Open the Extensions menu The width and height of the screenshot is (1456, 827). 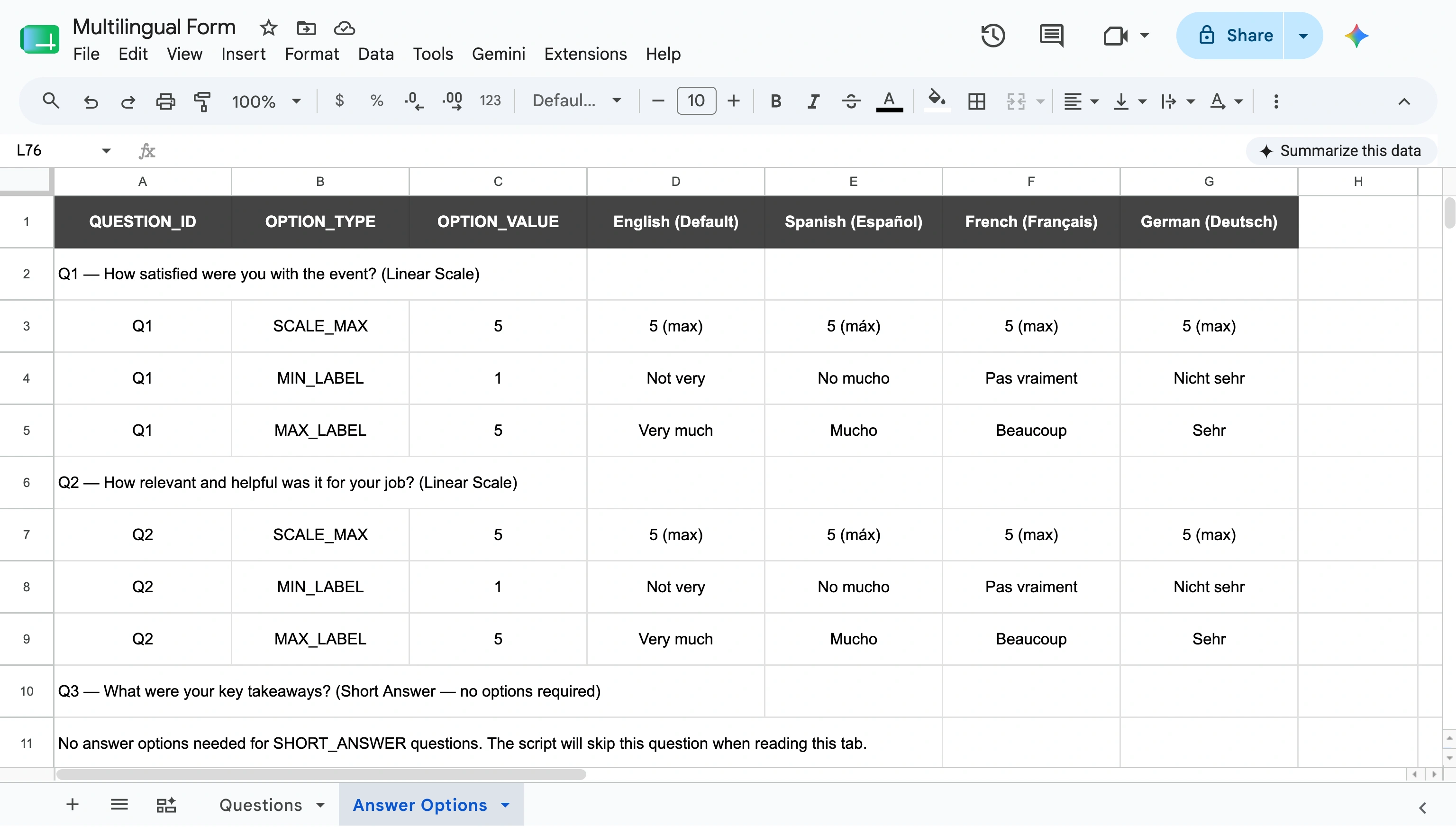(x=585, y=54)
